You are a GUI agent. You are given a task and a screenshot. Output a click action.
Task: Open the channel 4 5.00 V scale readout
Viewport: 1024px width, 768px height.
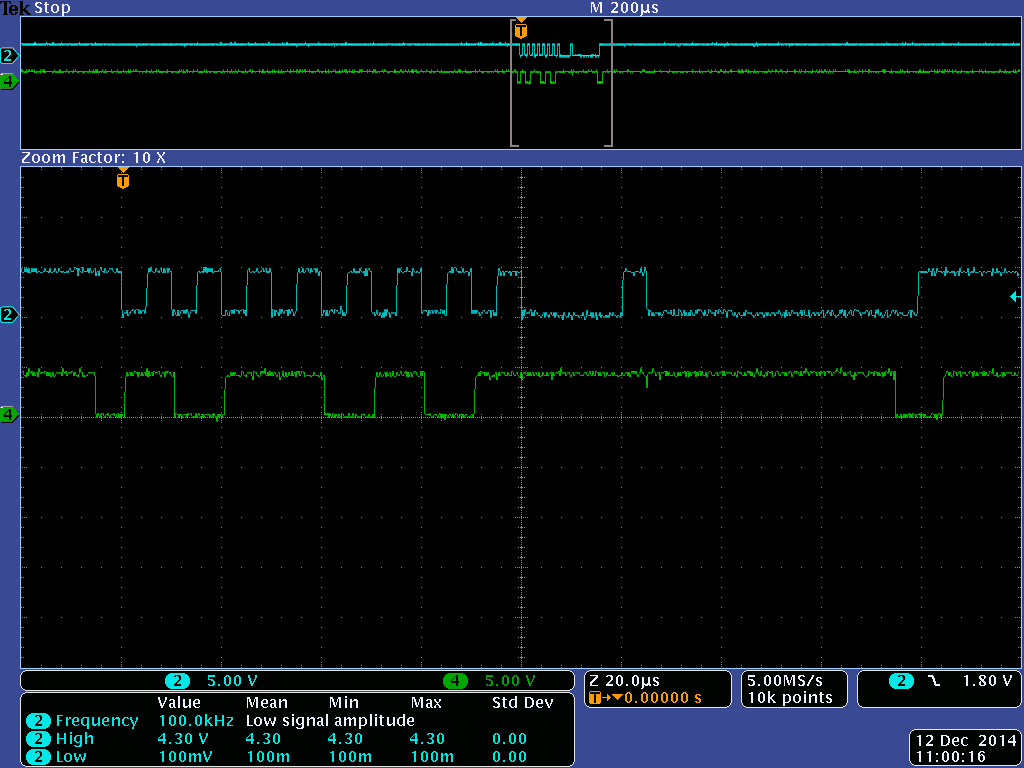(510, 681)
